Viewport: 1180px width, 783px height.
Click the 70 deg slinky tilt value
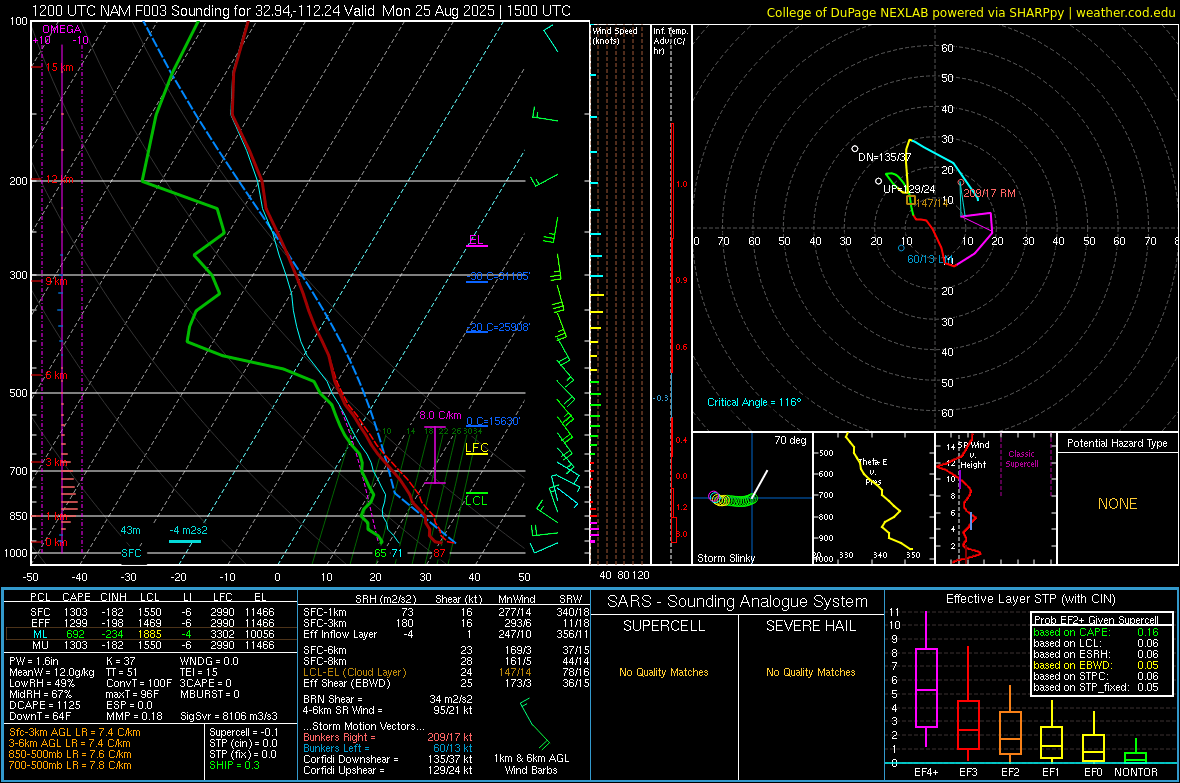tap(790, 440)
